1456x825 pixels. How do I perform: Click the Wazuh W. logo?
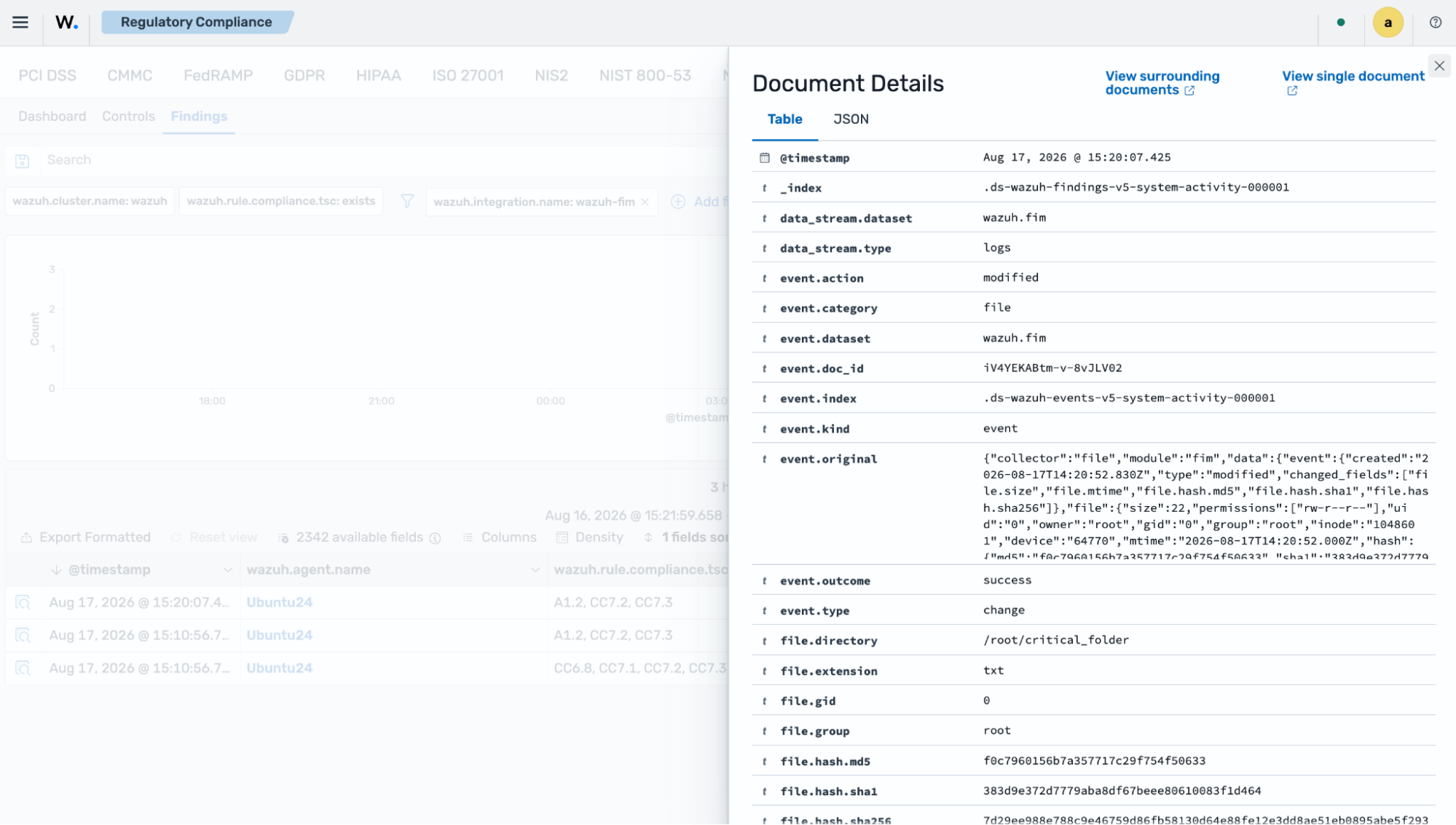point(66,23)
